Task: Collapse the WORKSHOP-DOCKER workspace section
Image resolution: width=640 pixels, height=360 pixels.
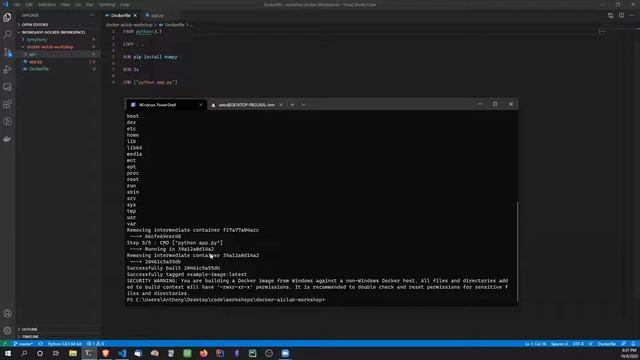Action: (58, 32)
